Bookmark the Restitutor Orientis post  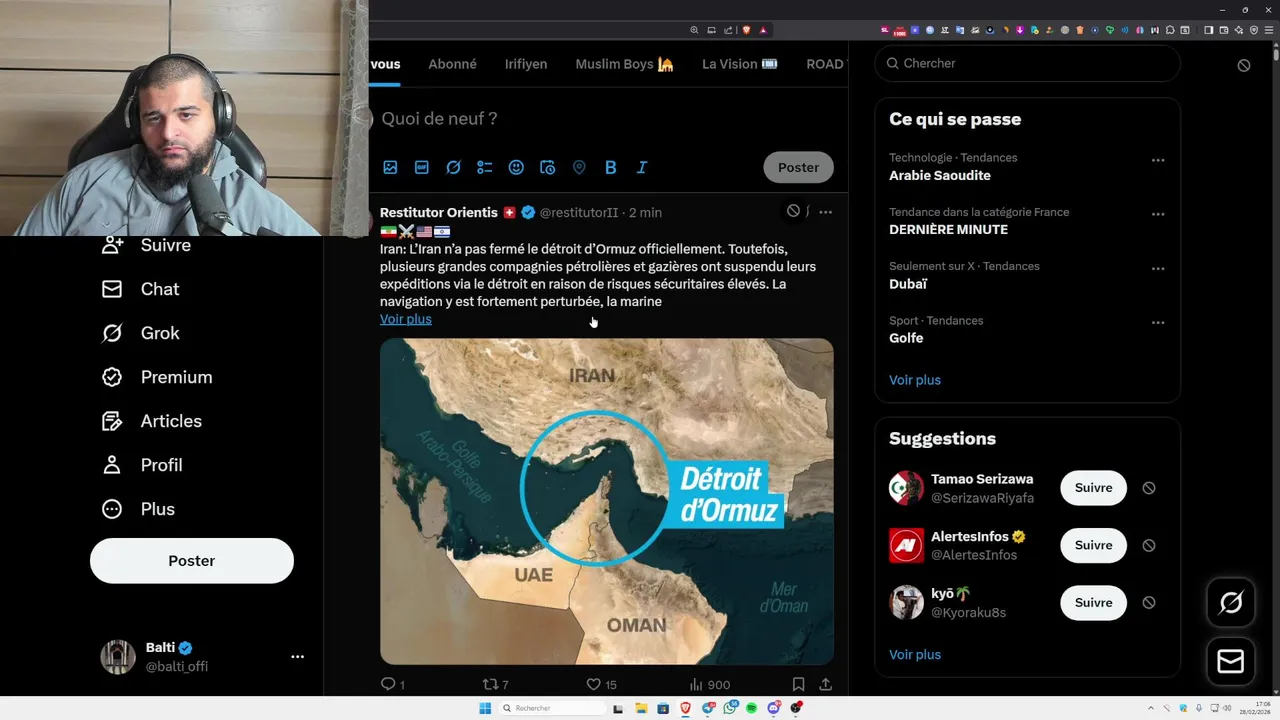[798, 685]
